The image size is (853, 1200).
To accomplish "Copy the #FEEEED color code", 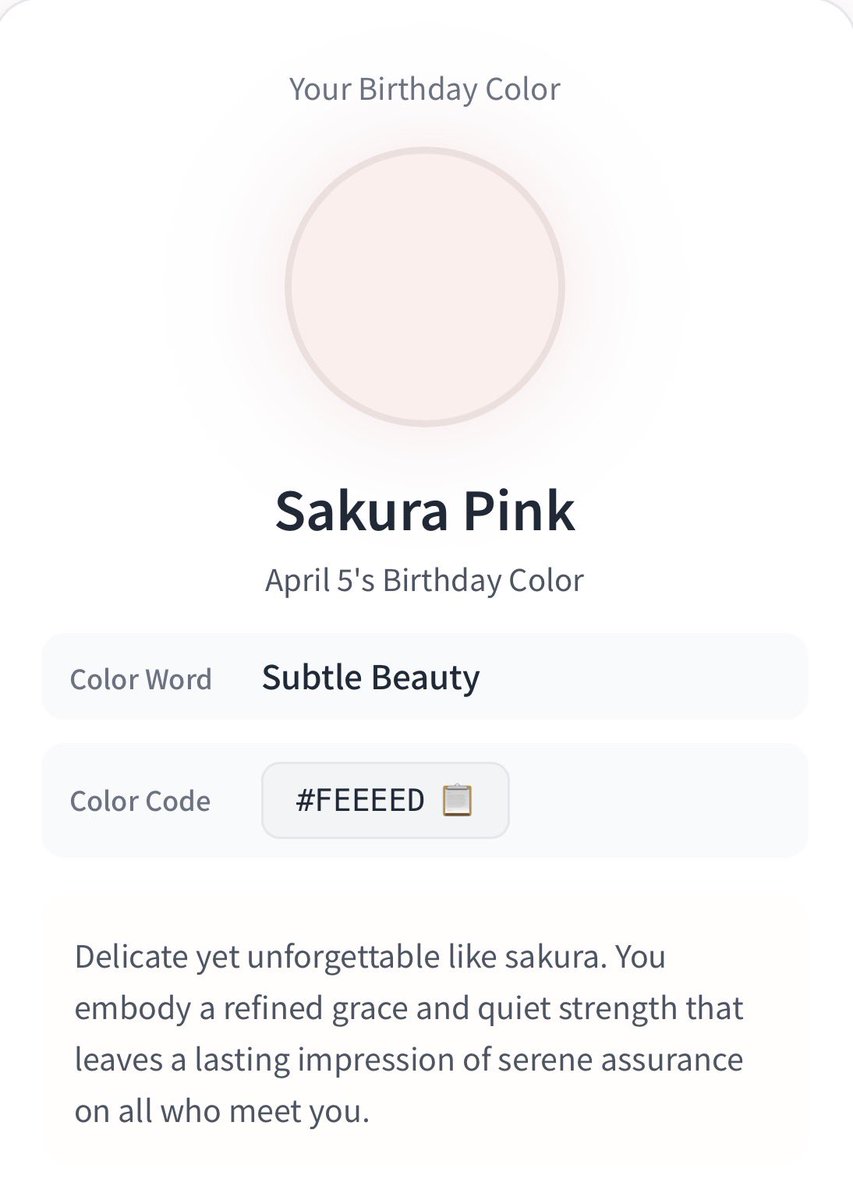I will (385, 800).
